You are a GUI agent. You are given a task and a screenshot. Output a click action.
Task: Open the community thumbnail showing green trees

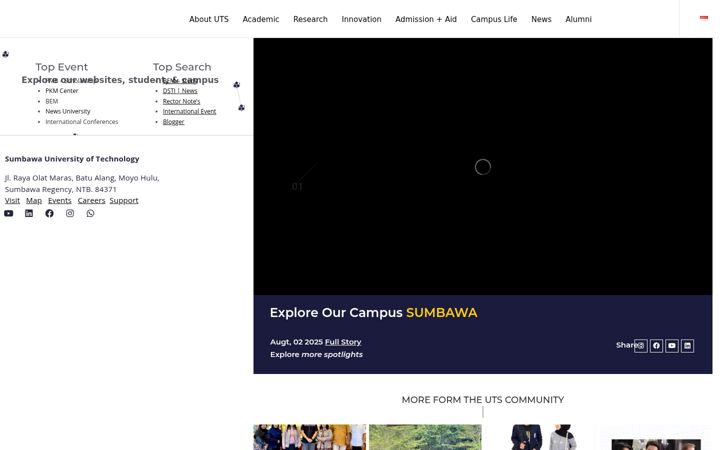coord(425,437)
